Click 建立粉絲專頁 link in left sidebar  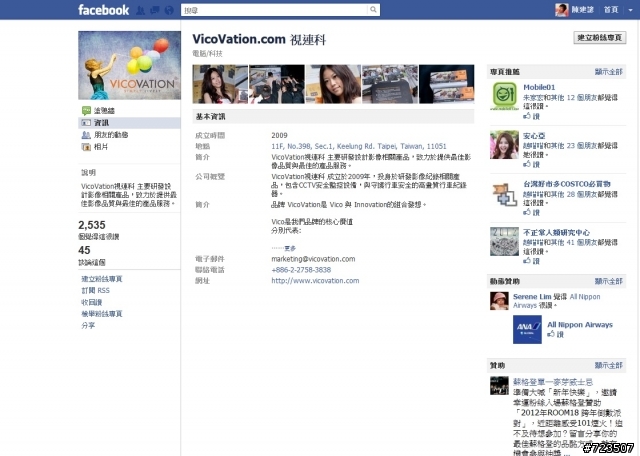[102, 279]
